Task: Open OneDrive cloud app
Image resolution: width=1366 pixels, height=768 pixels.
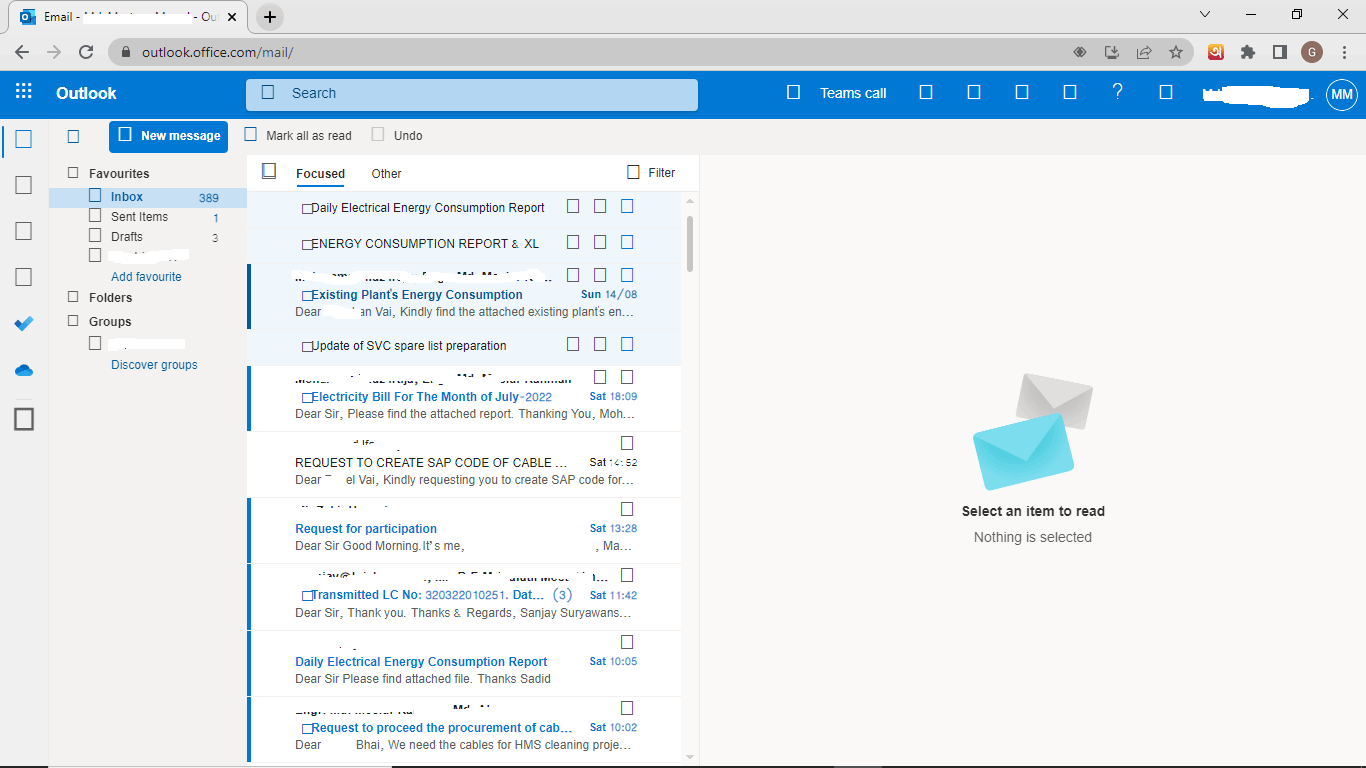Action: click(x=24, y=370)
